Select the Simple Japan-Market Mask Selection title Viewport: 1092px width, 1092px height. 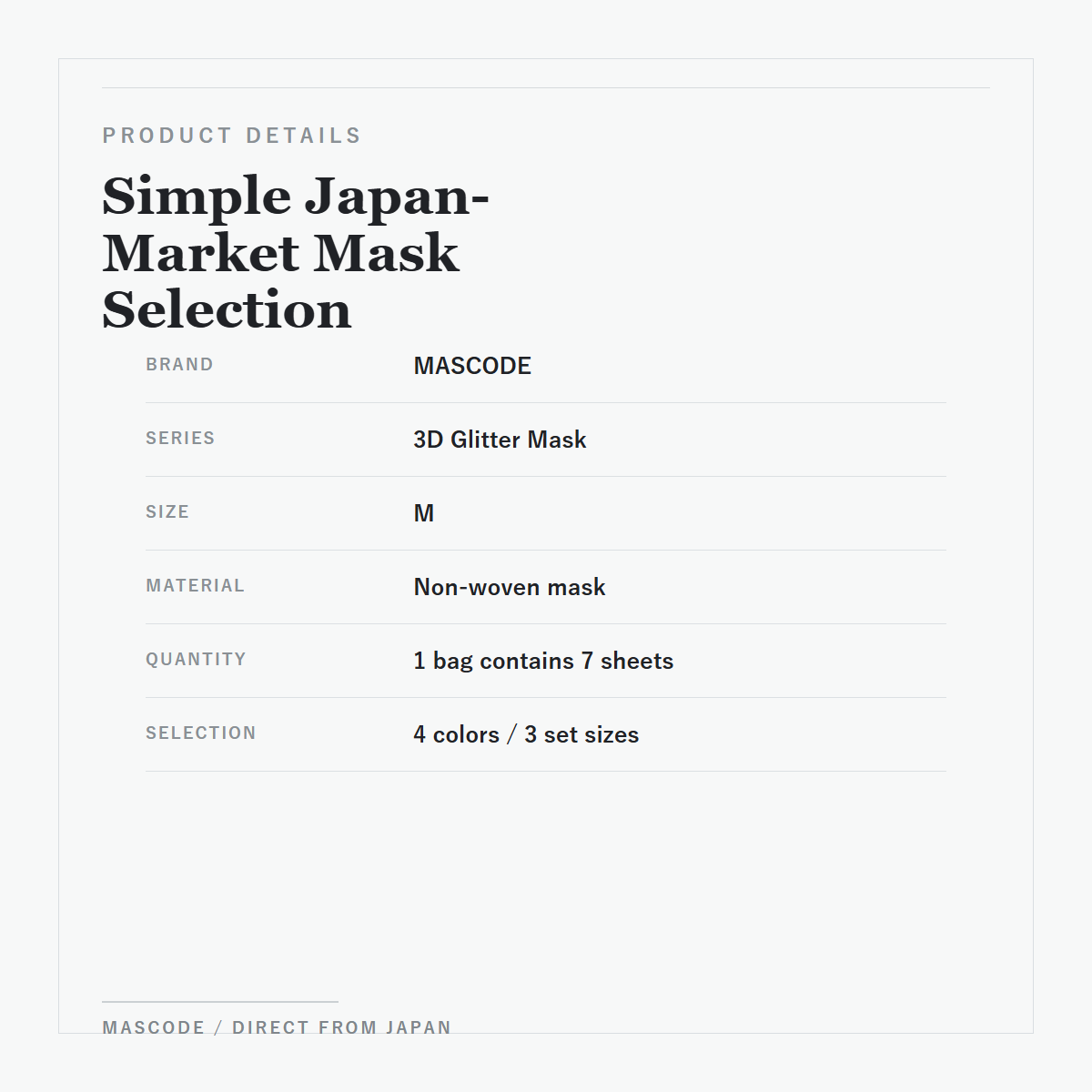pos(296,252)
